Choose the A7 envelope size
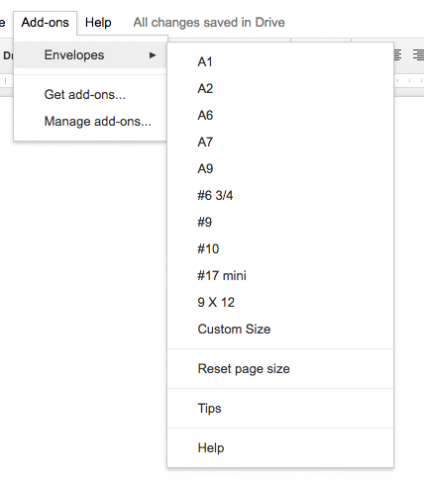 click(280, 142)
